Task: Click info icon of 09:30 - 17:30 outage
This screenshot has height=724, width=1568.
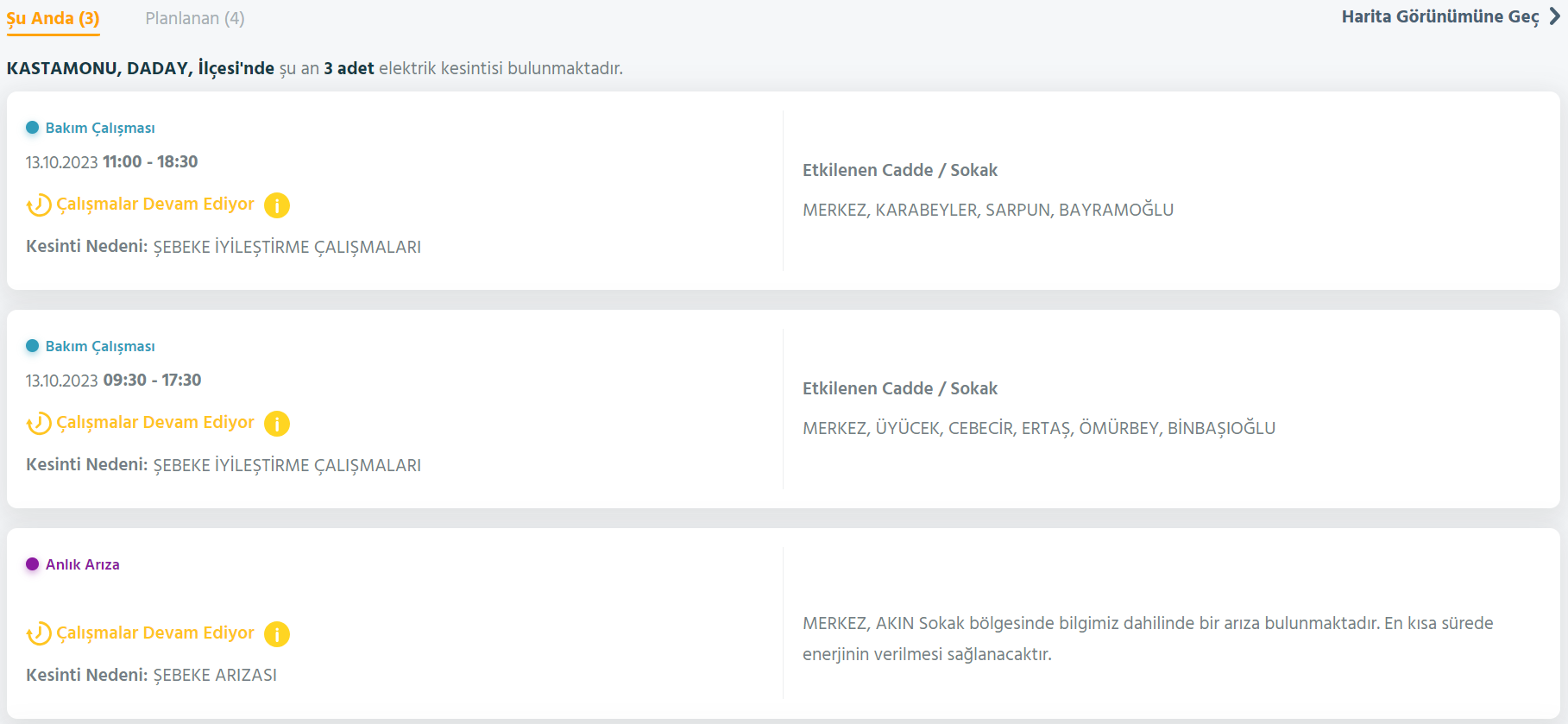Action: [277, 424]
